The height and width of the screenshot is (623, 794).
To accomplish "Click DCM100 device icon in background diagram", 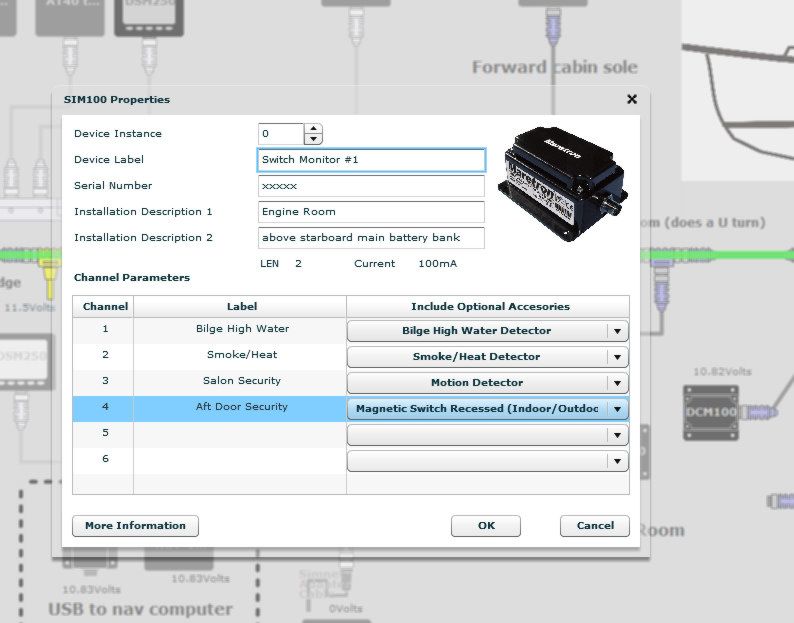I will click(710, 412).
